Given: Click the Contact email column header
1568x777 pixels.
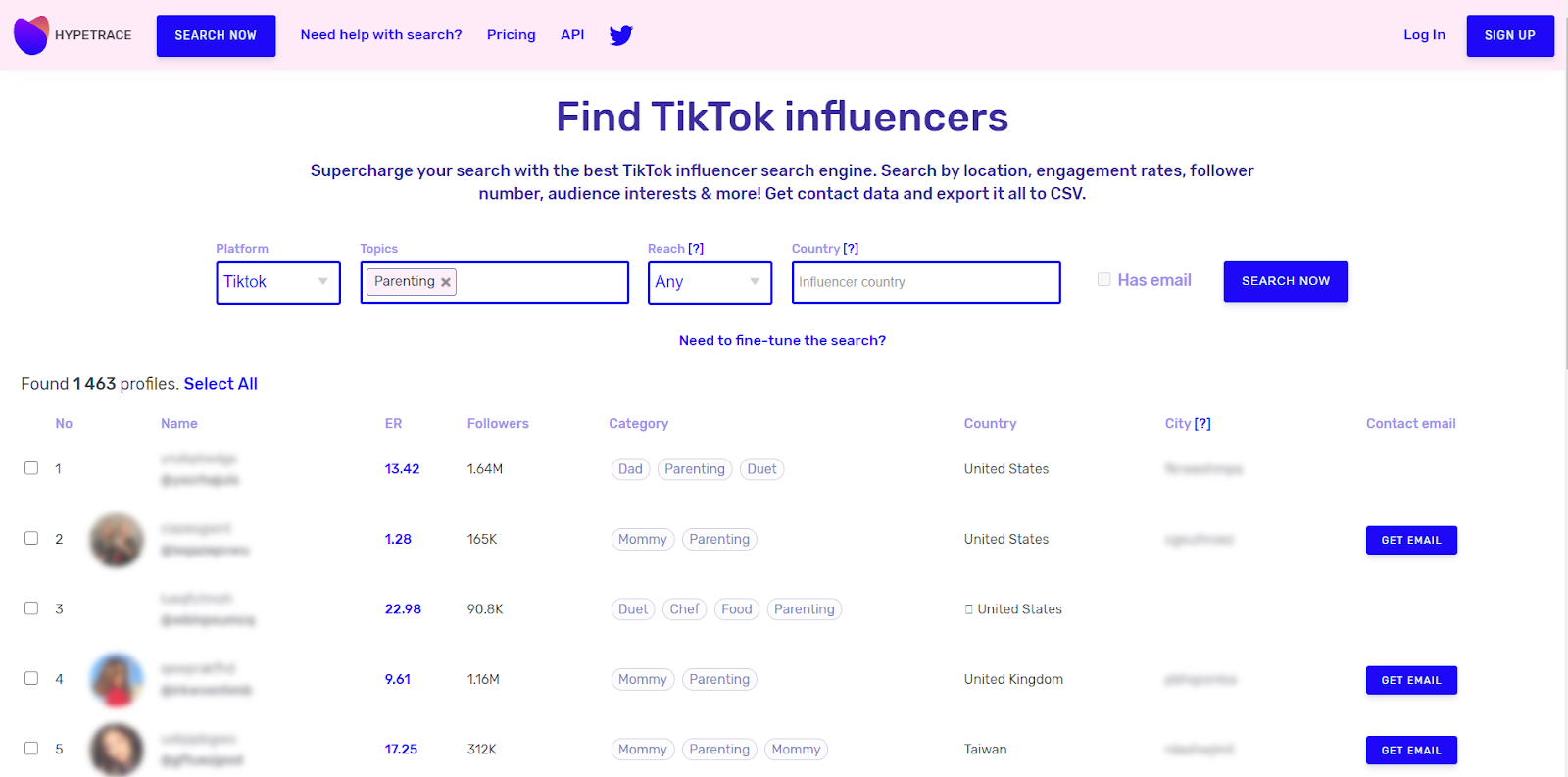Looking at the screenshot, I should coord(1411,424).
